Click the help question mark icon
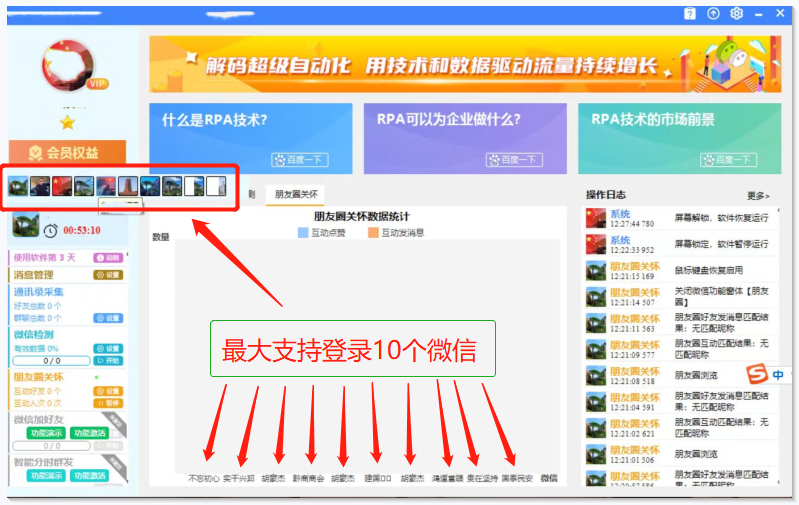This screenshot has height=505, width=799. 690,13
